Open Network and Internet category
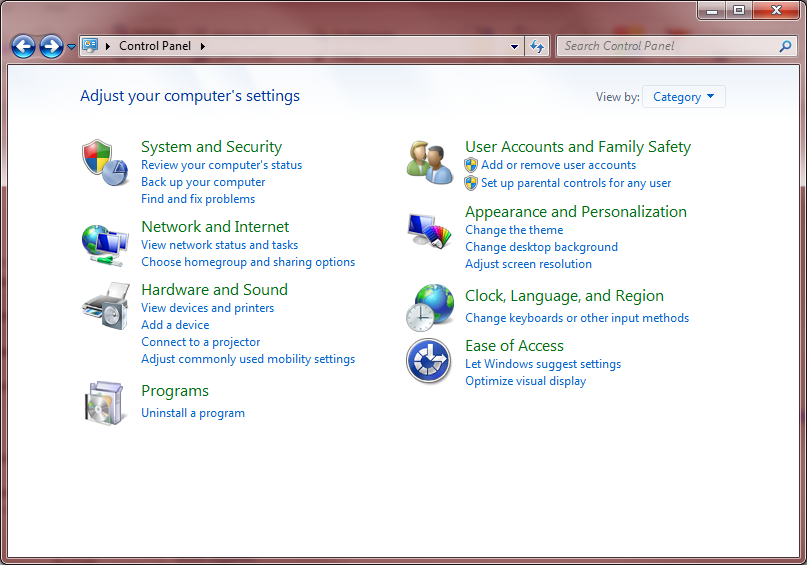The image size is (807, 565). point(215,226)
